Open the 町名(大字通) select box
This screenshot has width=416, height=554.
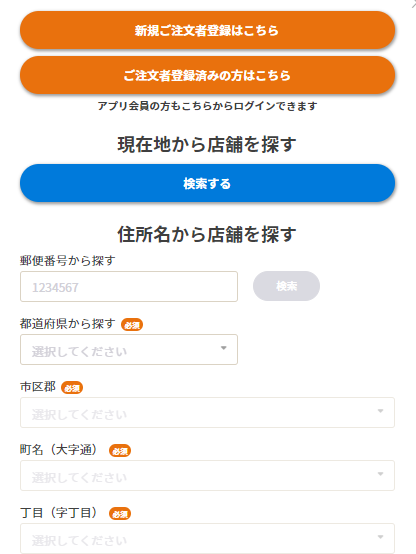207,475
